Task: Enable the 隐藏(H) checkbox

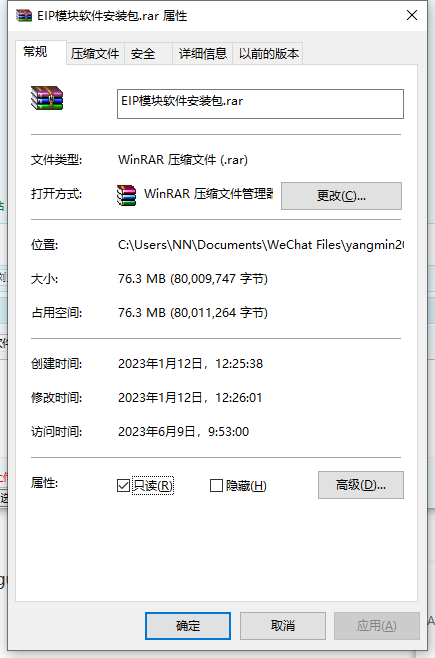Action: (216, 486)
